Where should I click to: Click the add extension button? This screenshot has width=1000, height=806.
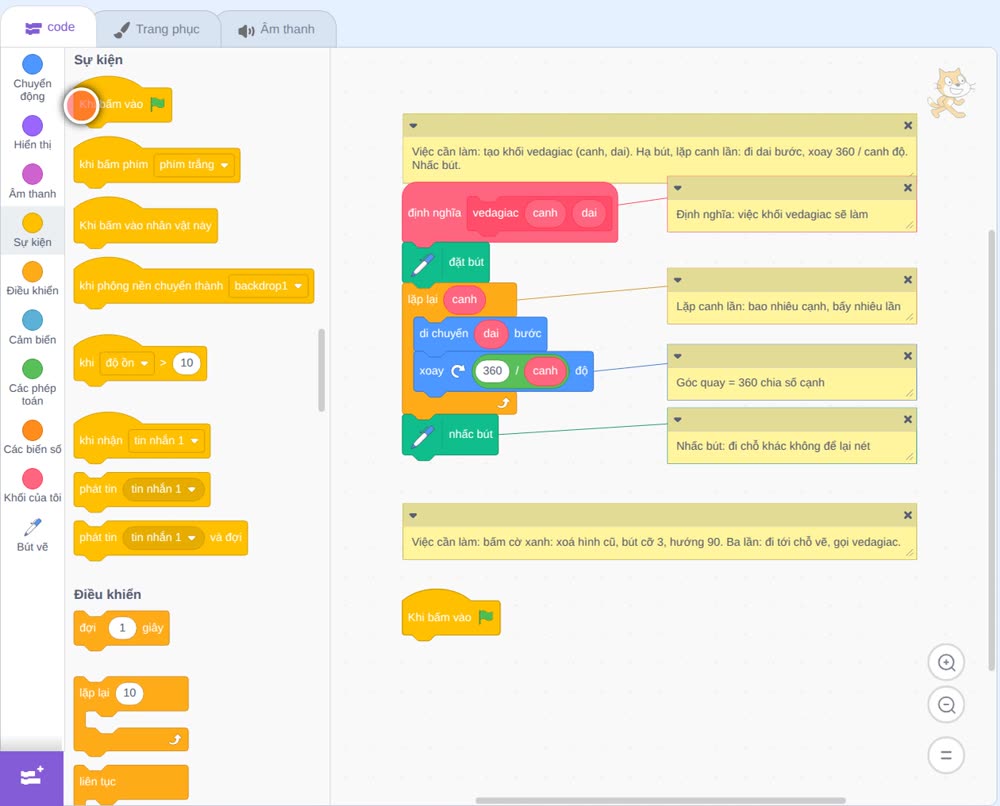click(32, 777)
